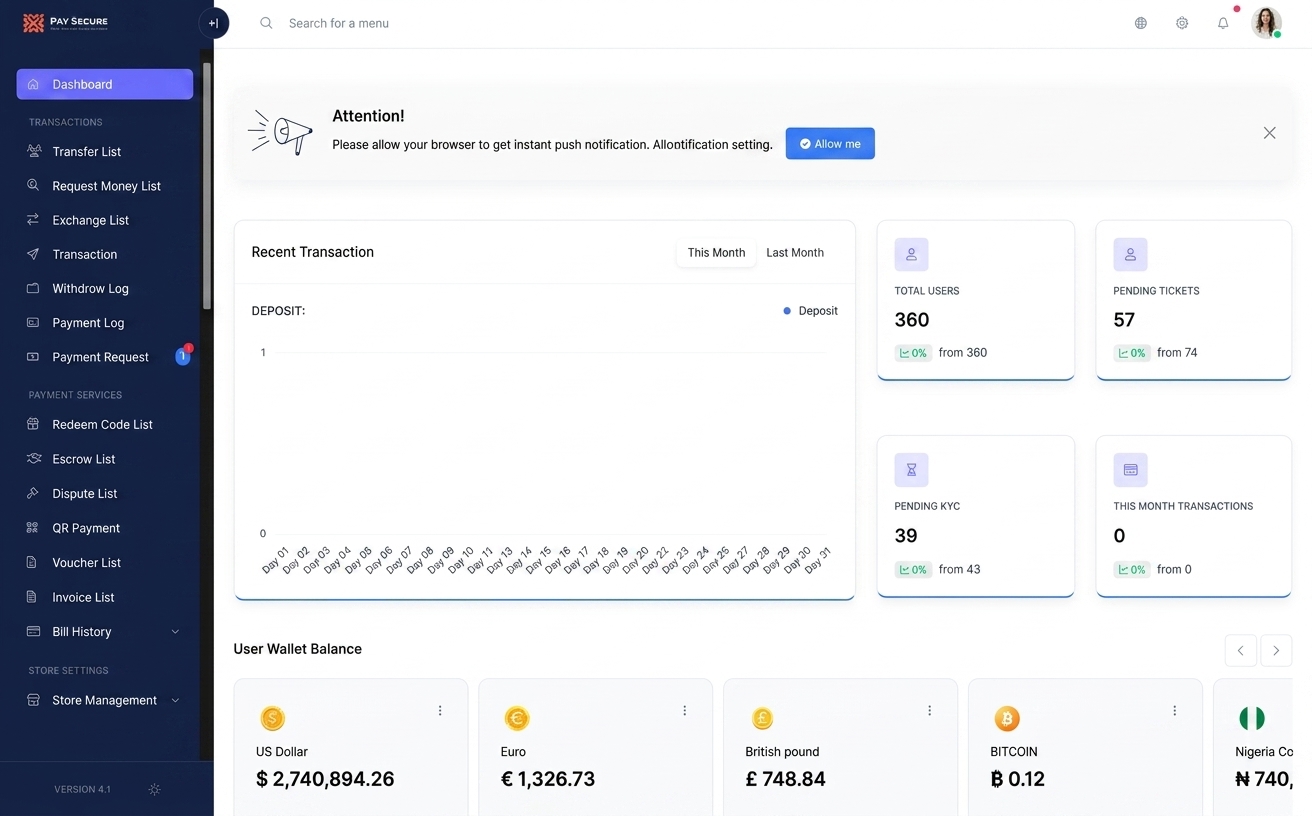Open US Dollar wallet options menu
This screenshot has width=1312, height=816.
440,711
